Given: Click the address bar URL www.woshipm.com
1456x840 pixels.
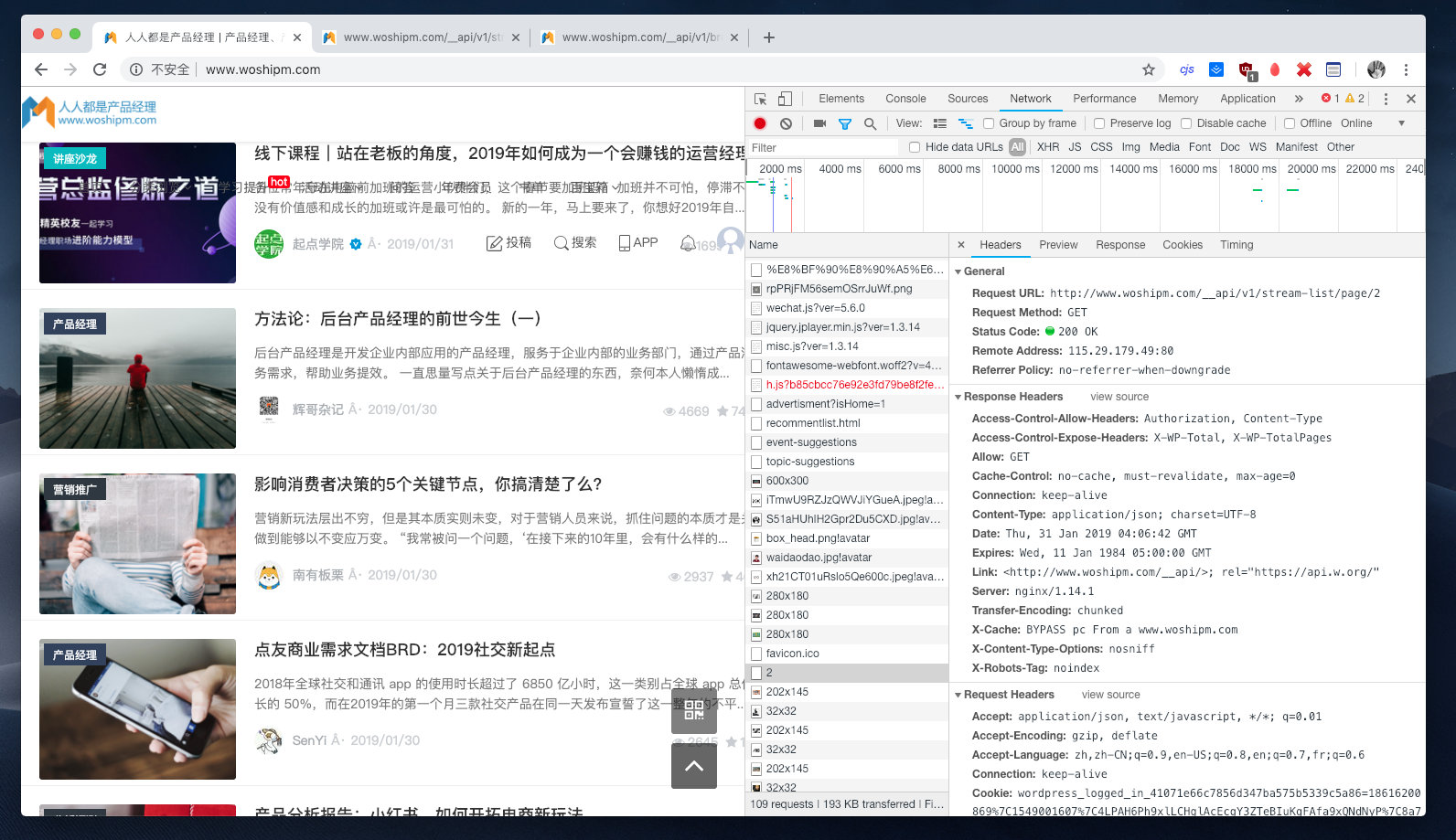Looking at the screenshot, I should [263, 69].
